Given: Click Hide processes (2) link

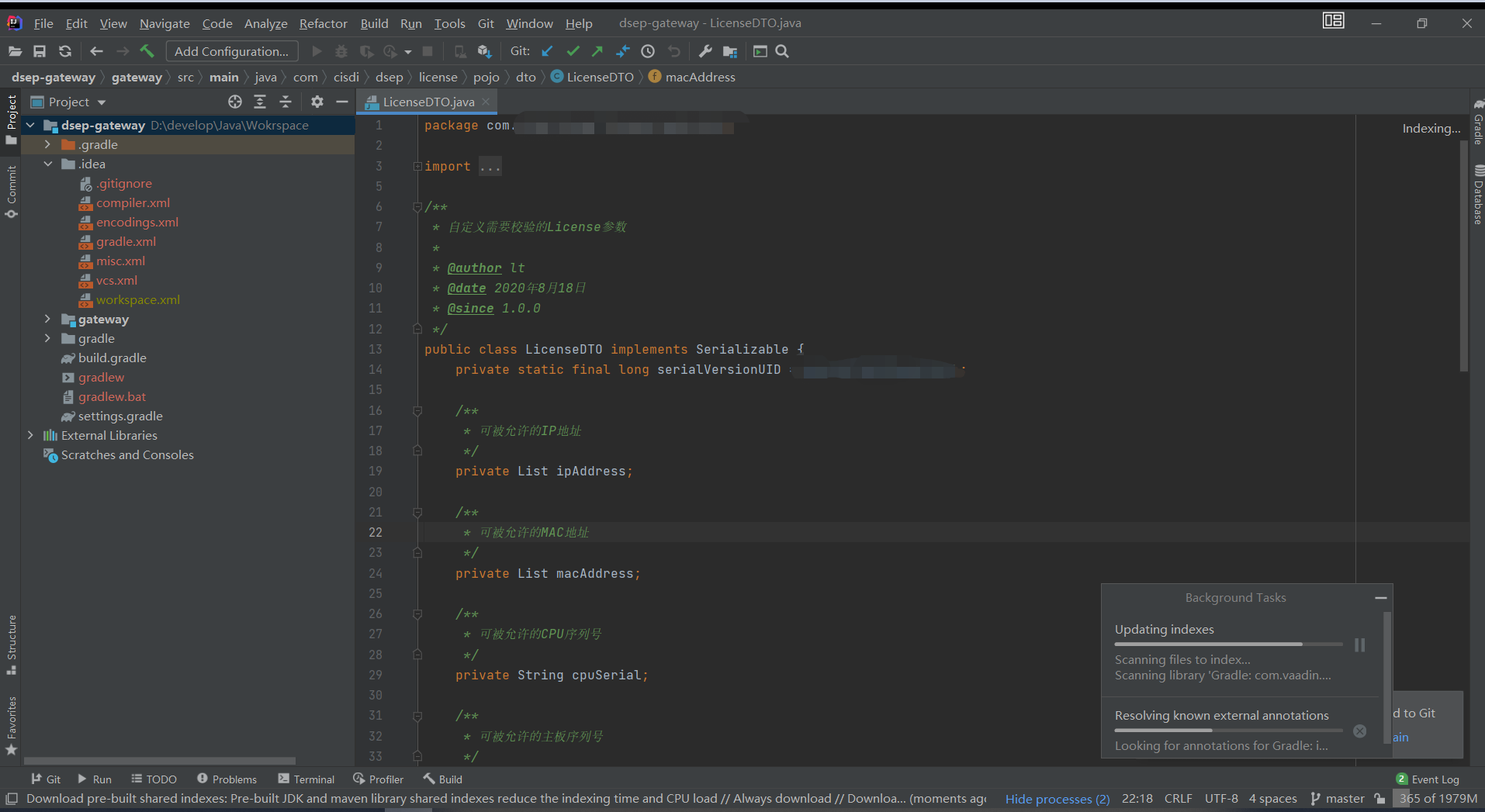Looking at the screenshot, I should point(1057,799).
